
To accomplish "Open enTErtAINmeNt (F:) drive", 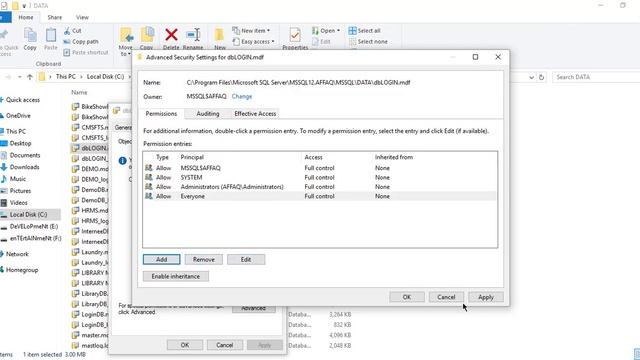I will [x=35, y=238].
